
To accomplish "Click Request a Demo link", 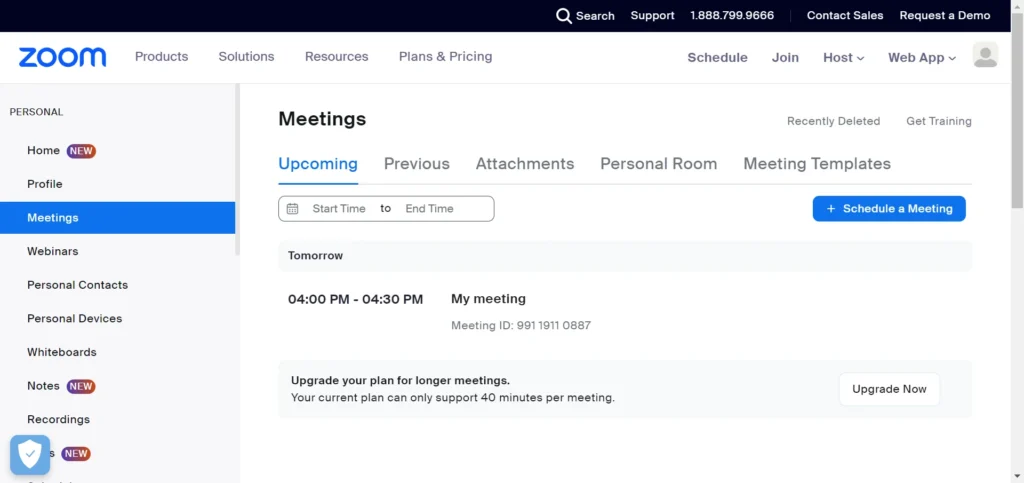I will click(945, 16).
